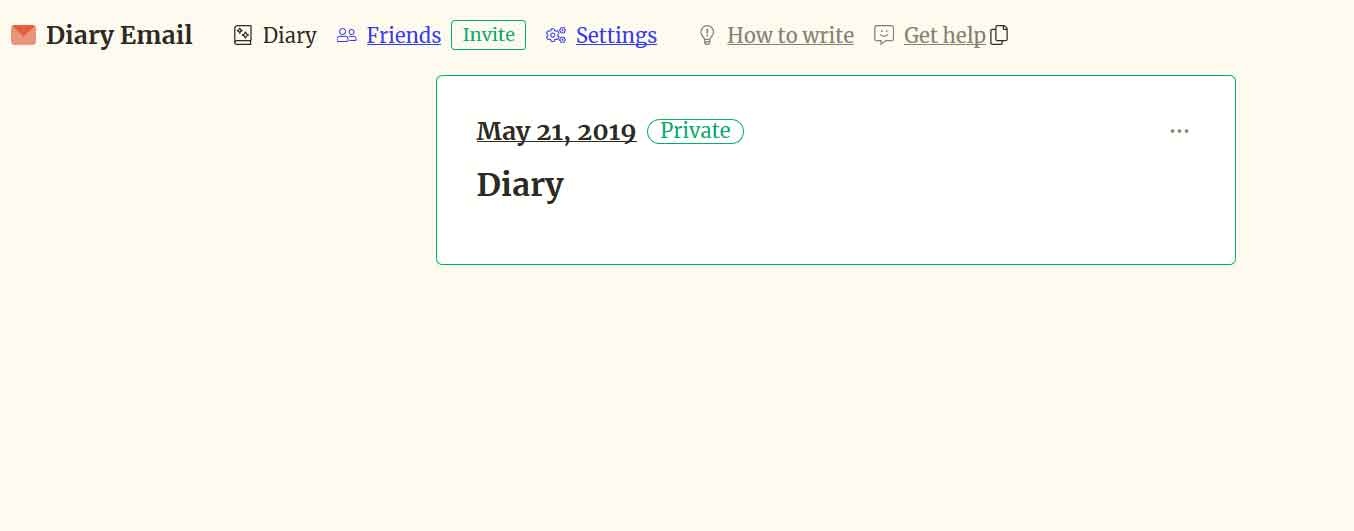Click the smiley chat bubble help icon
This screenshot has width=1354, height=531.
(883, 35)
